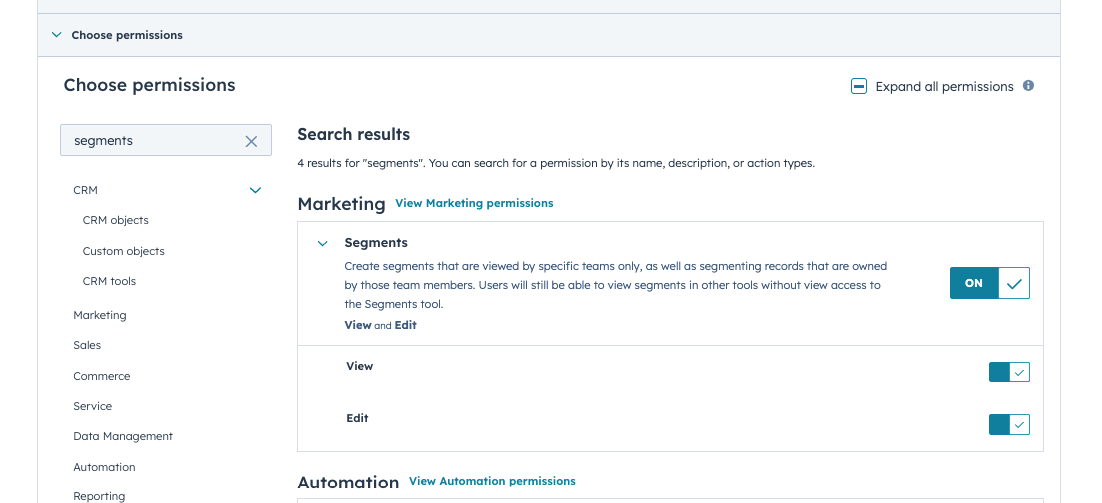Go to CRM tools category
Screen dimensions: 1102x503
pos(109,281)
